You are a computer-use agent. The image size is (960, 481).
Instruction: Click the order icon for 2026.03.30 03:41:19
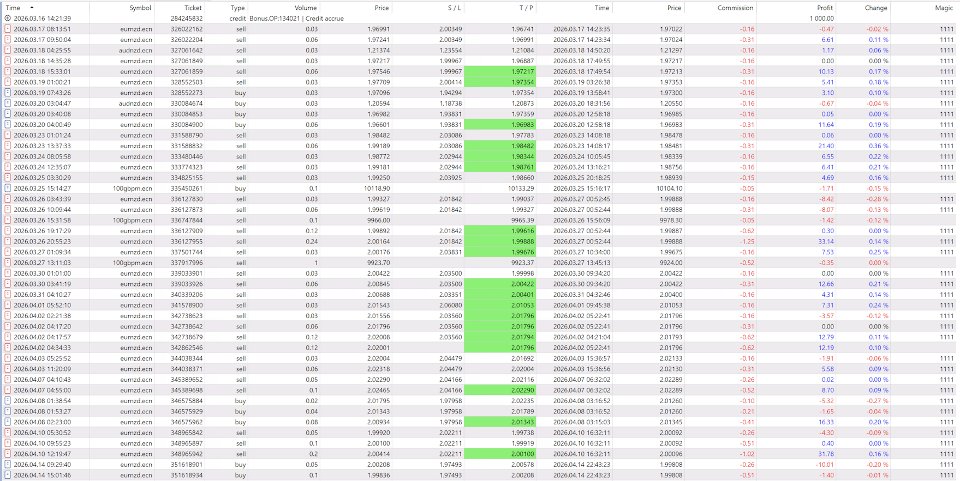7,283
